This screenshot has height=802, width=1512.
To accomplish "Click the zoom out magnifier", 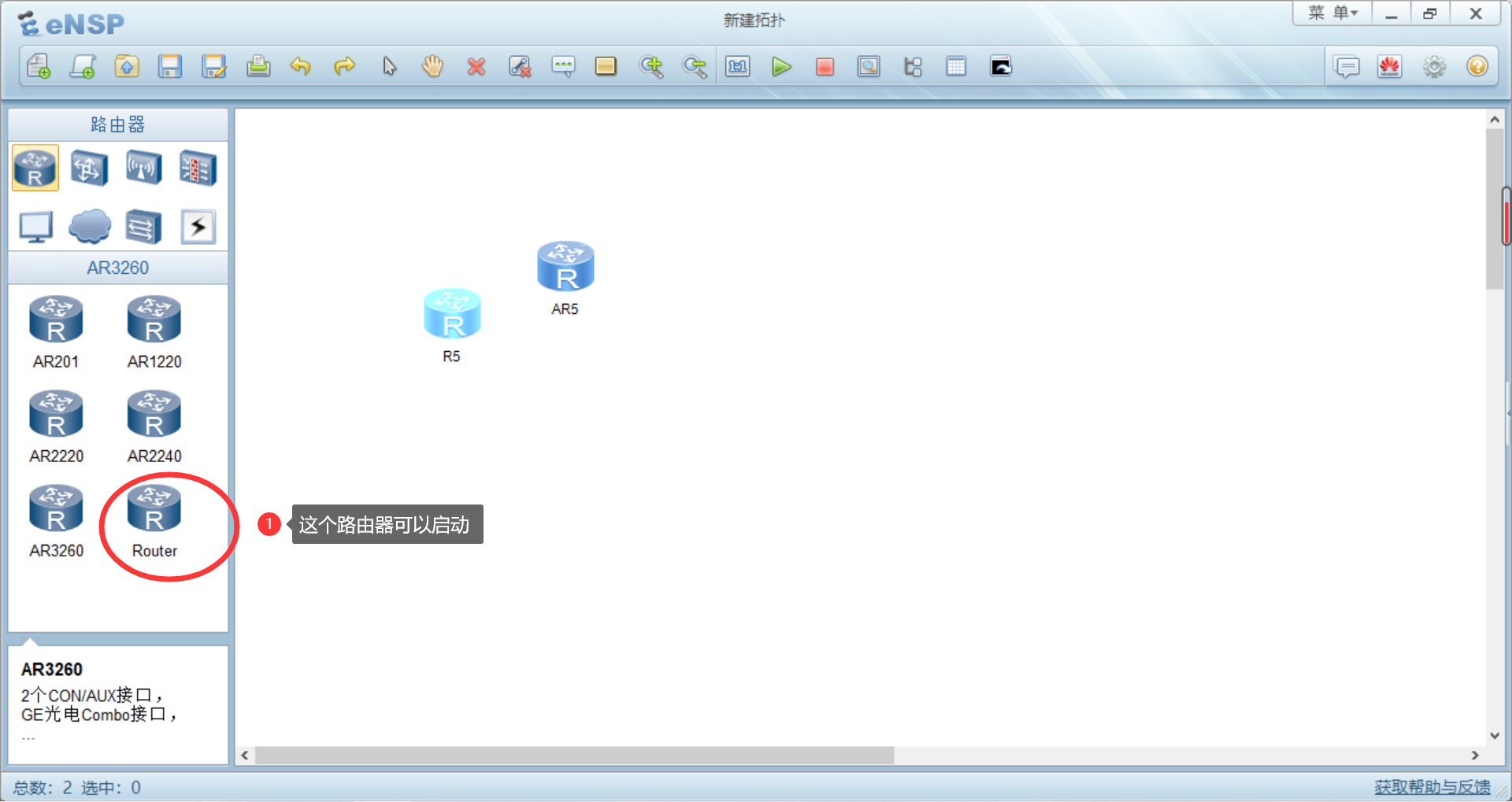I will coord(695,66).
